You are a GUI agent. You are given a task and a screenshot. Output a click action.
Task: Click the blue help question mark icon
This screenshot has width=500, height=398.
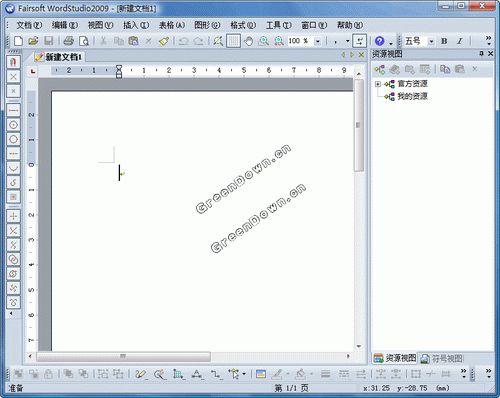pyautogui.click(x=379, y=41)
